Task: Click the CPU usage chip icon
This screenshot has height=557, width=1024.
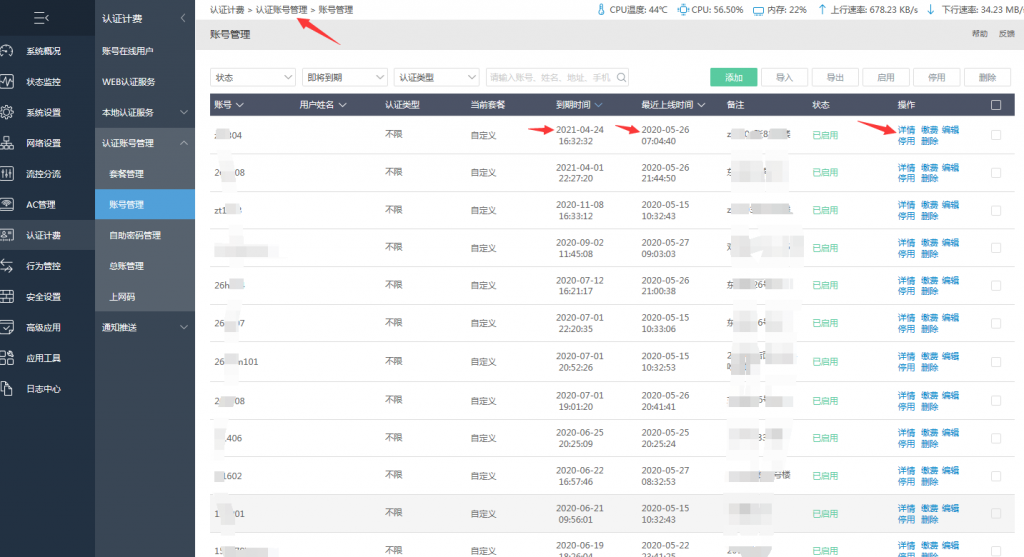Action: point(683,10)
